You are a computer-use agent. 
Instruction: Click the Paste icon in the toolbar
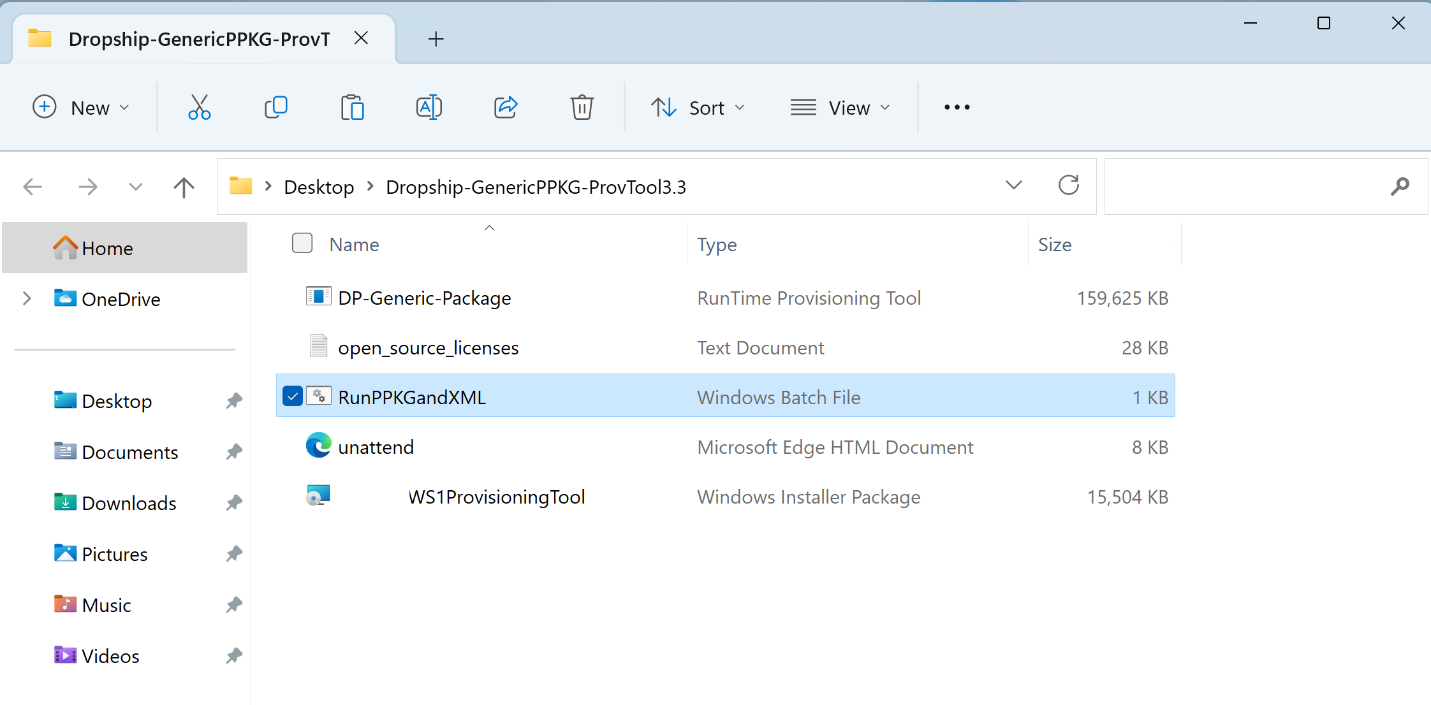352,107
